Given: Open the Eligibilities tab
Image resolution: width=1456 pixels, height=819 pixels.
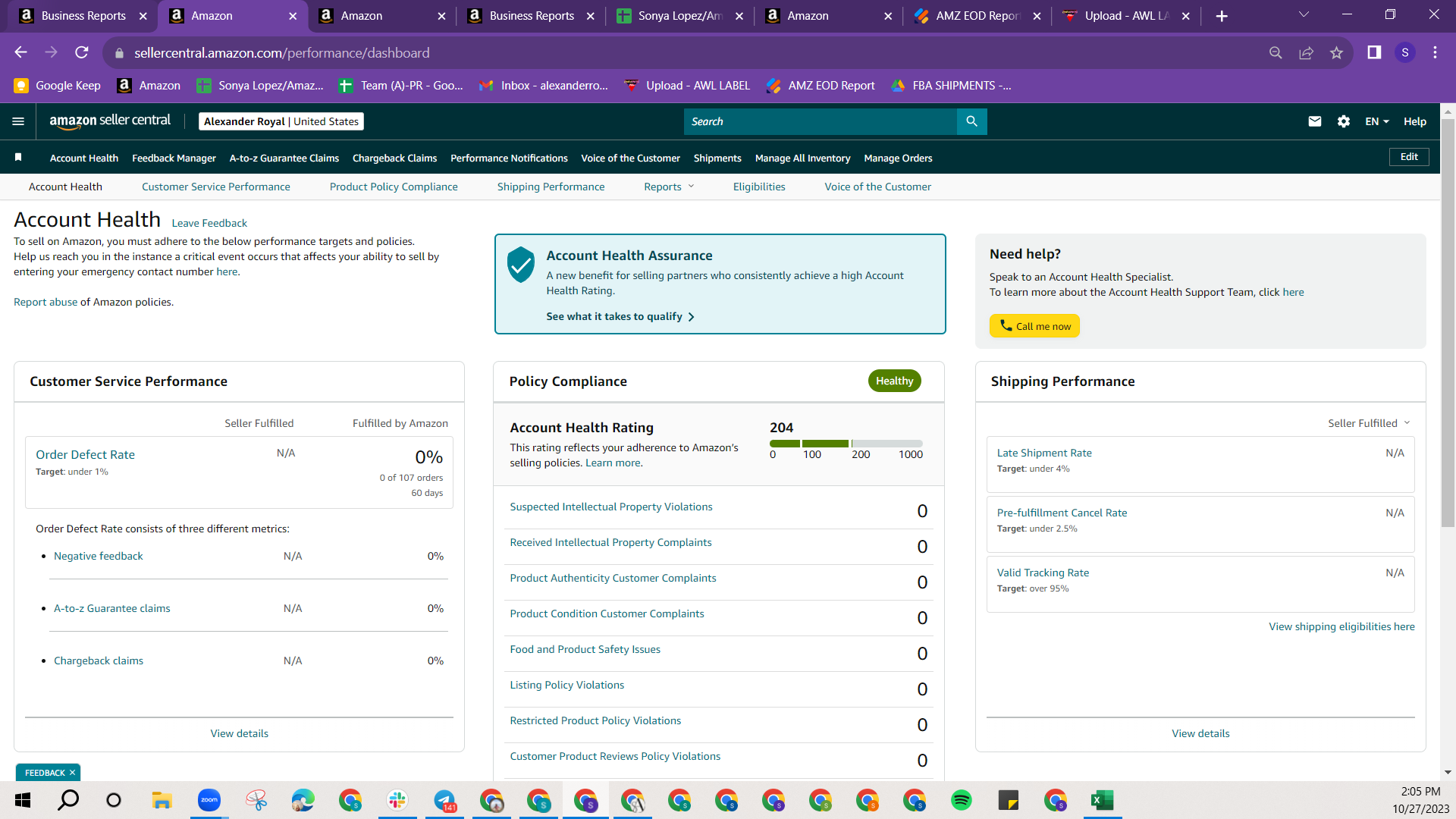Looking at the screenshot, I should [x=759, y=187].
